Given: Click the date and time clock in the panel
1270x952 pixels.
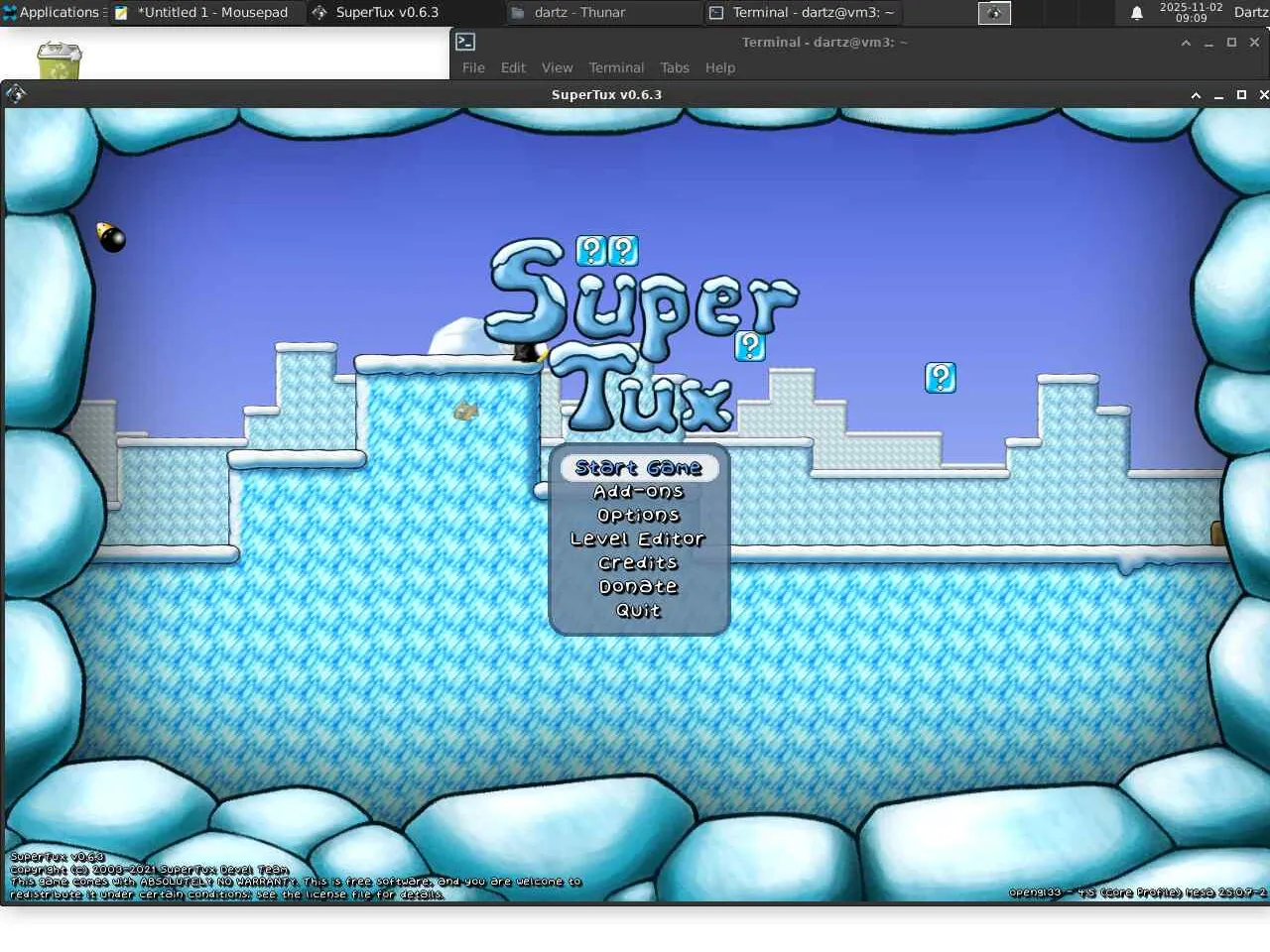Looking at the screenshot, I should click(1192, 13).
